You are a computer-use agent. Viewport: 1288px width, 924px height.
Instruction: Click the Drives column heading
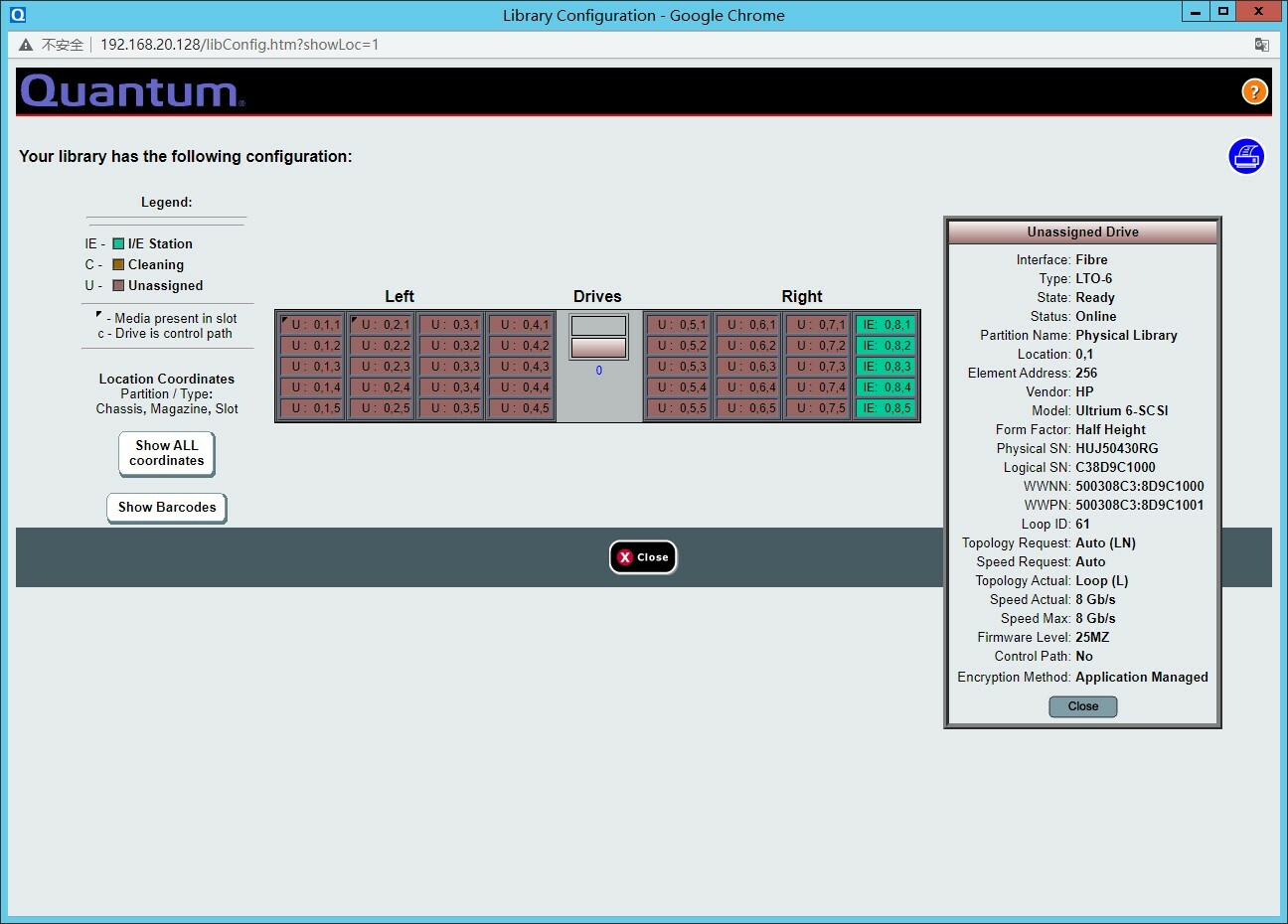coord(597,296)
